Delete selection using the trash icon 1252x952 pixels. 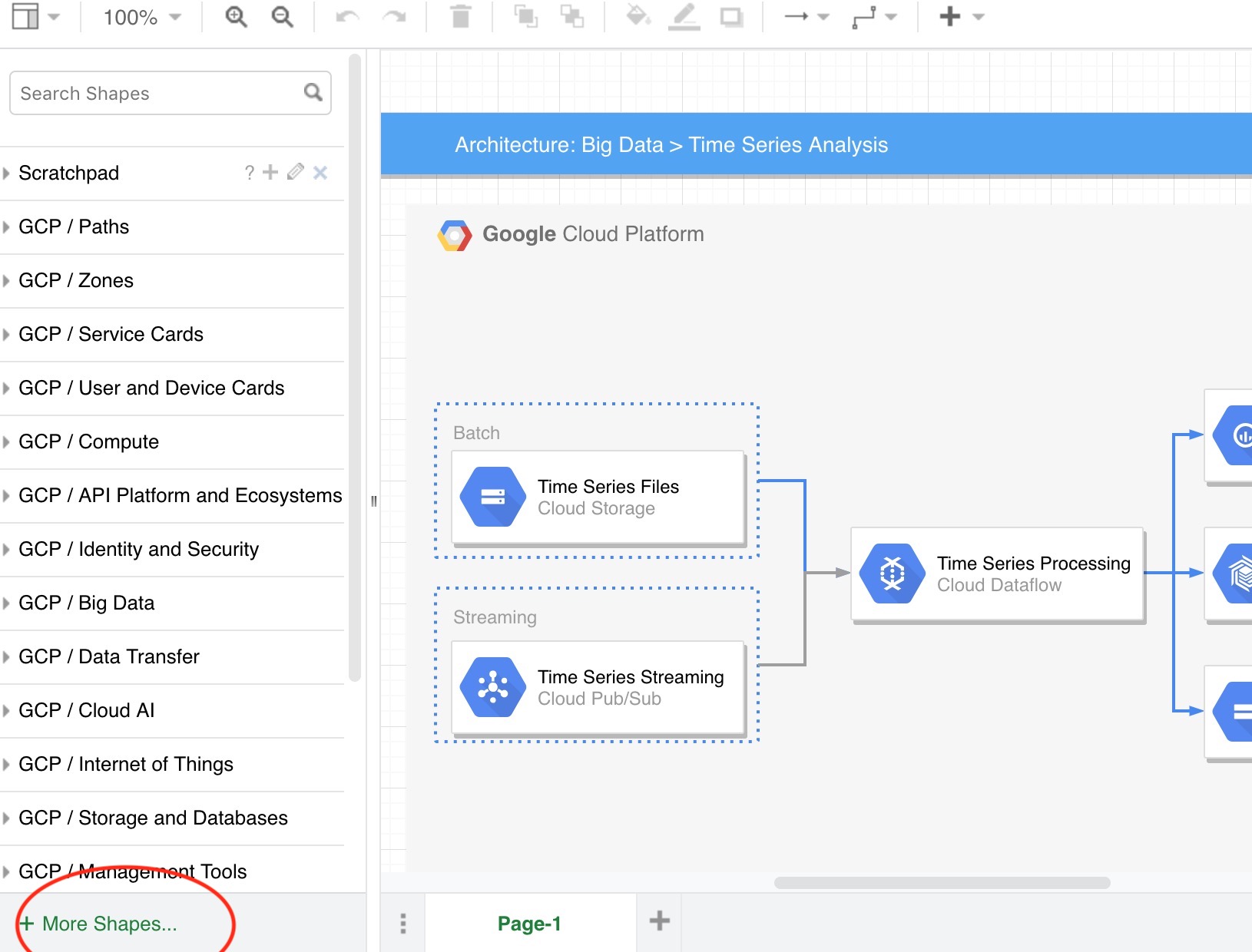point(459,17)
